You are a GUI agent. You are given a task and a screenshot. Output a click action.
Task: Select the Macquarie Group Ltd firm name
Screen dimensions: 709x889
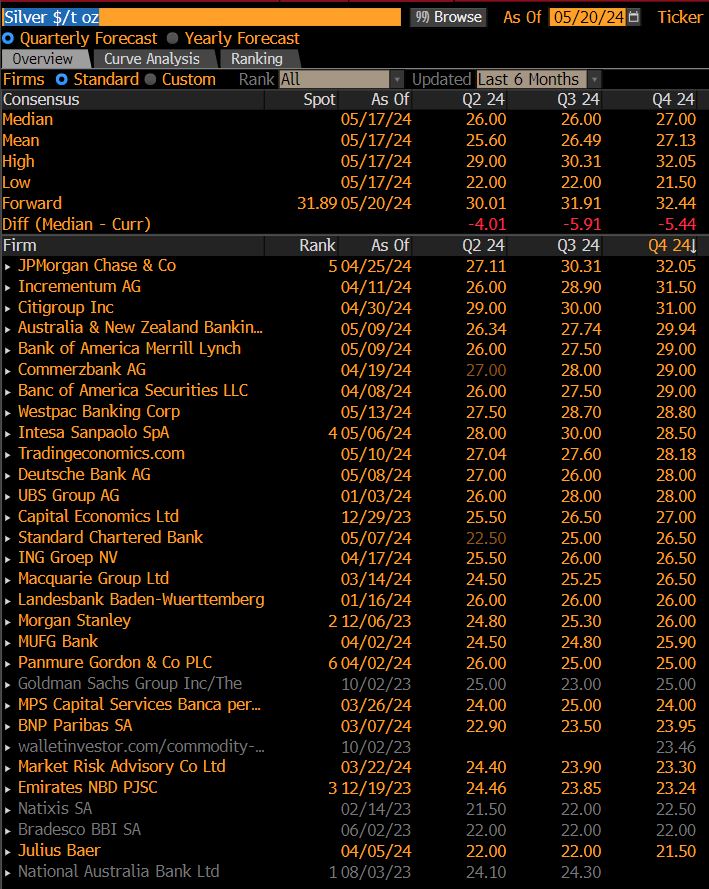coord(94,579)
